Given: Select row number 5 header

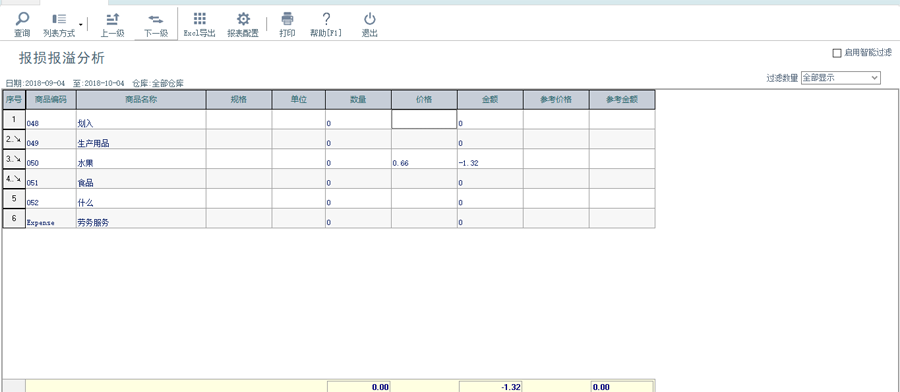Looking at the screenshot, I should click(14, 198).
